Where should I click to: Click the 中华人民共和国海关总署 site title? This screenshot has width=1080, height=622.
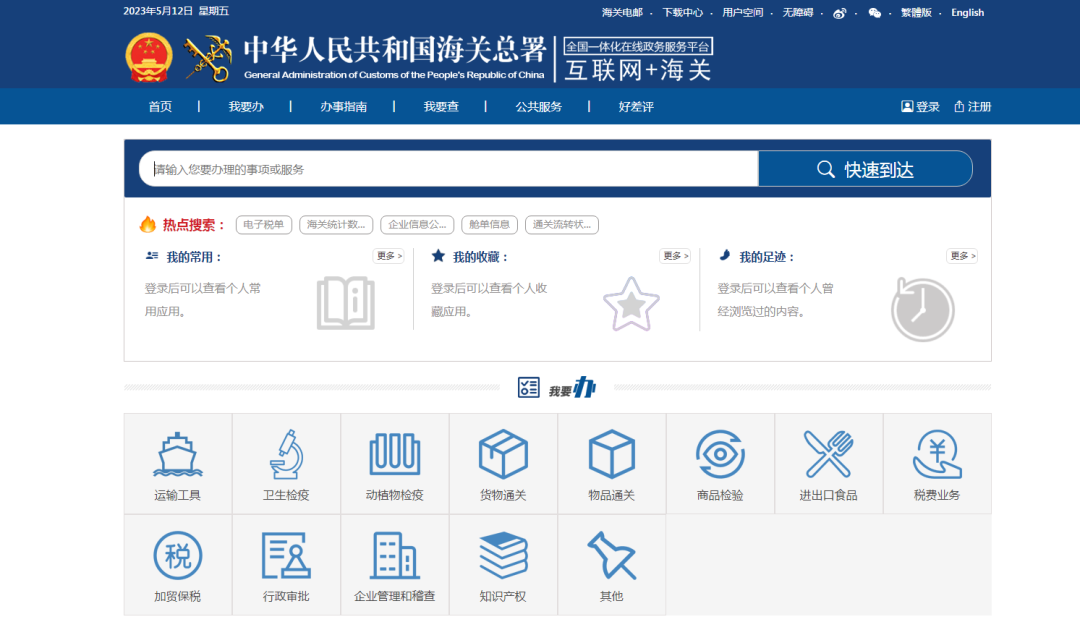click(x=395, y=50)
